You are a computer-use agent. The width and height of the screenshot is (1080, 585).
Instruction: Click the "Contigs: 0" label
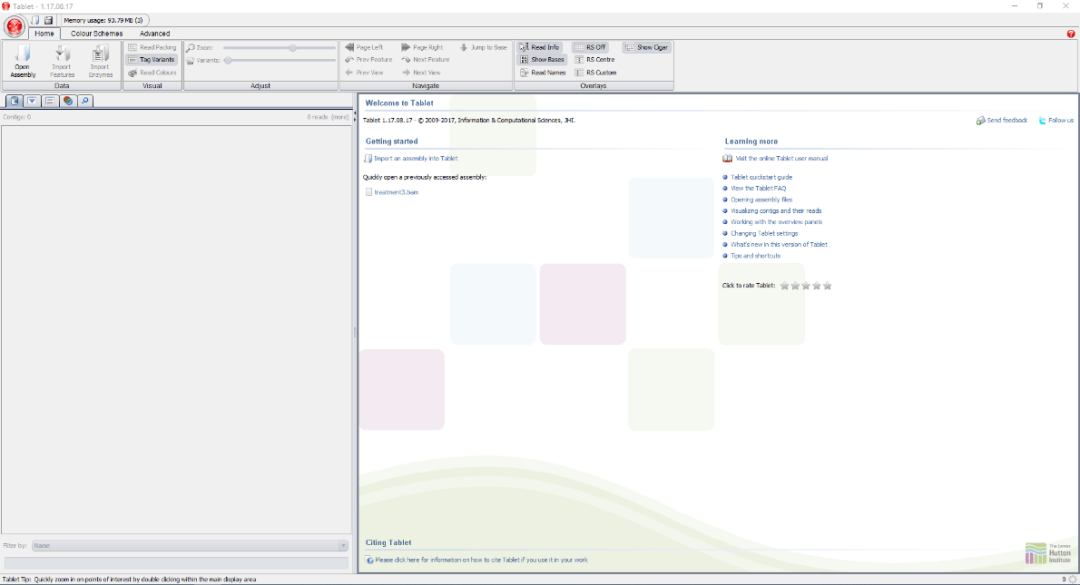[x=17, y=117]
